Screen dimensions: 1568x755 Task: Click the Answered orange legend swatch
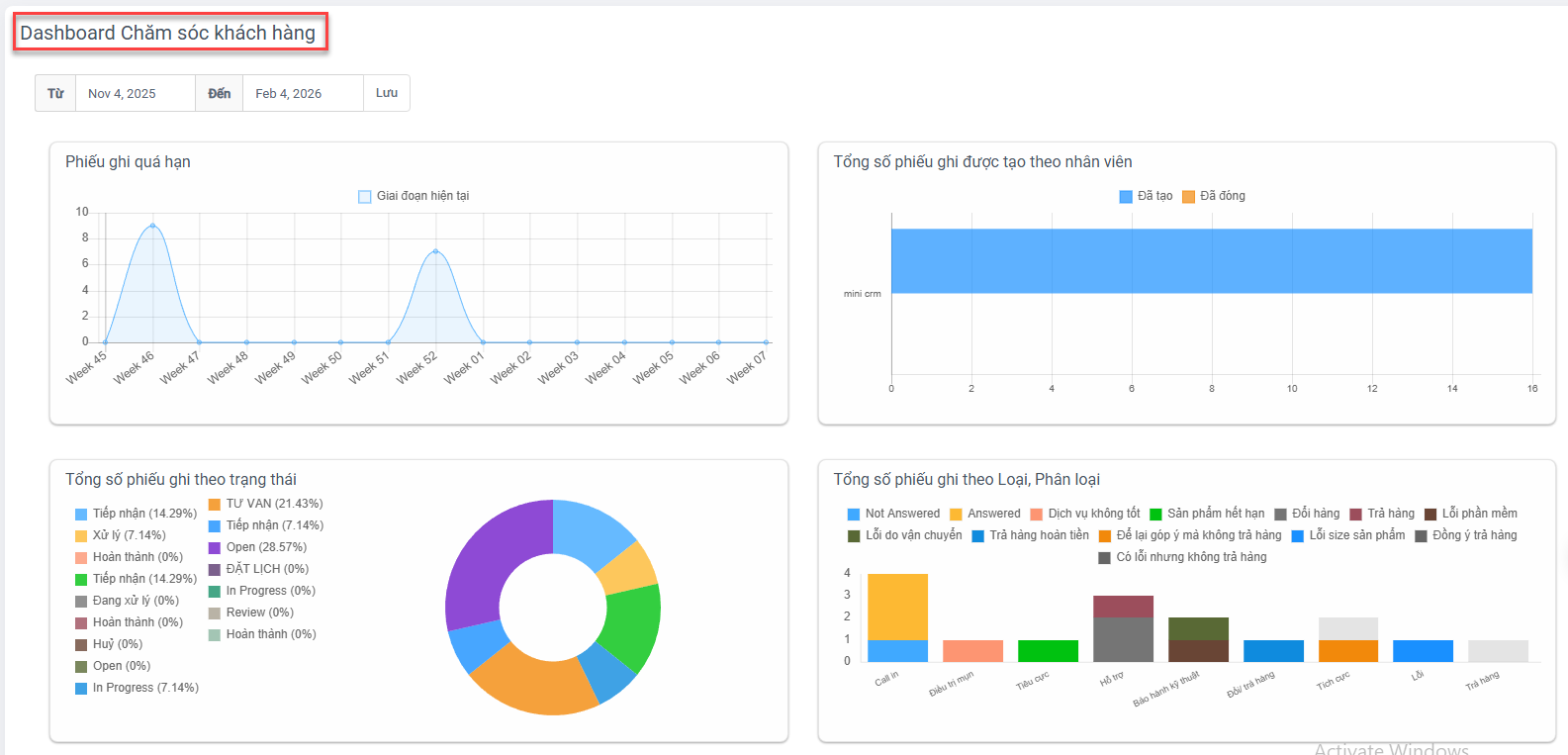click(x=956, y=514)
